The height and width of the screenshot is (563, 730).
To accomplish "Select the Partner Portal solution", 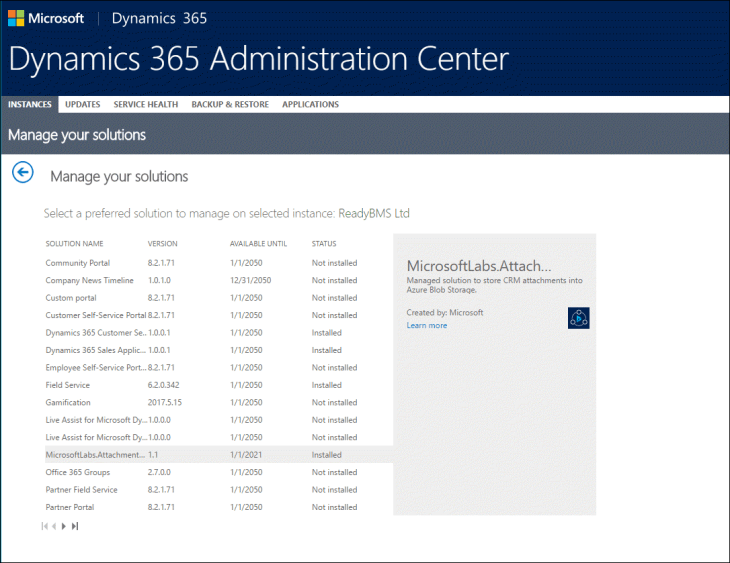I will 219,507.
